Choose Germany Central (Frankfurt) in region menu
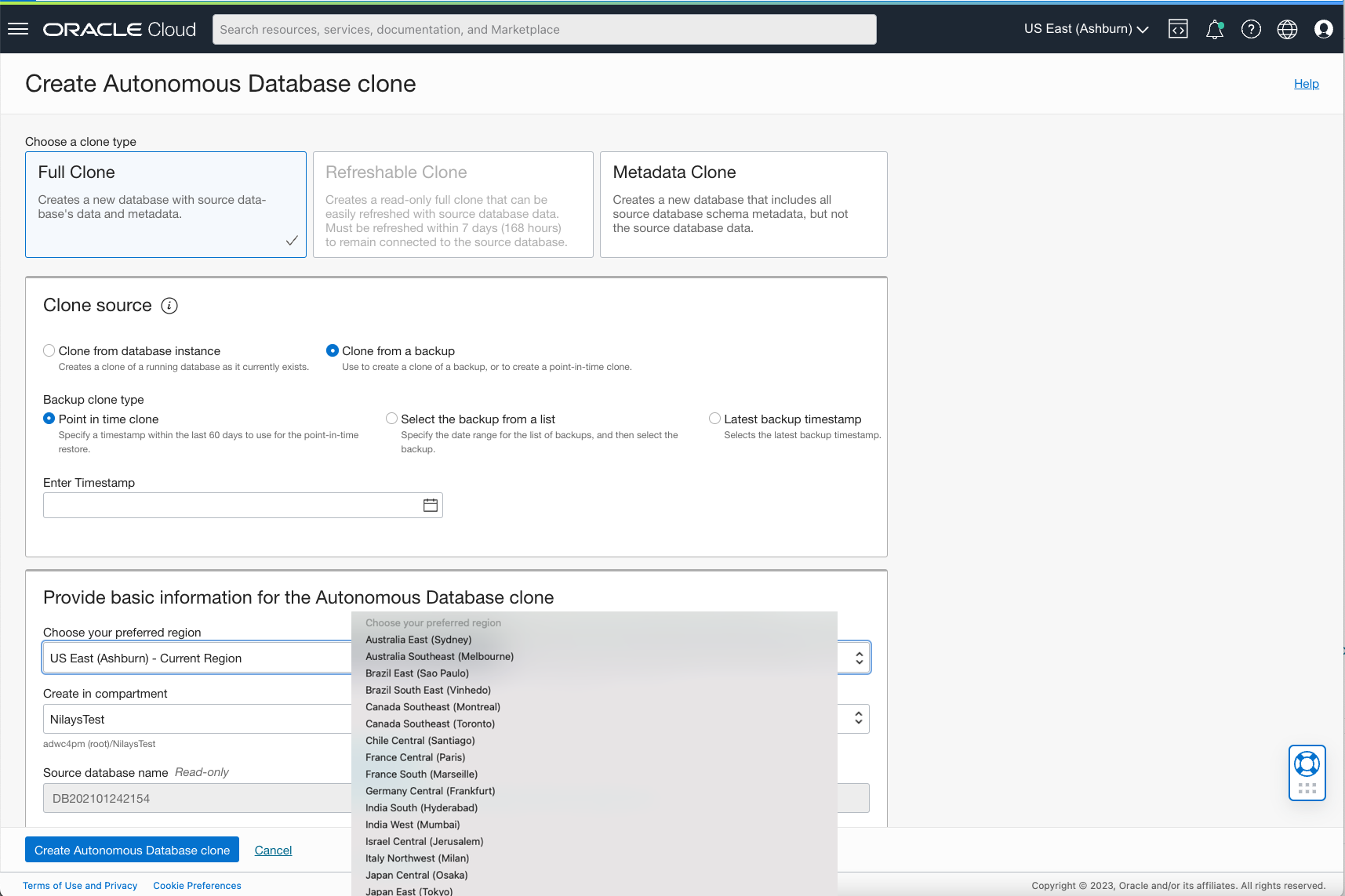 (x=430, y=791)
